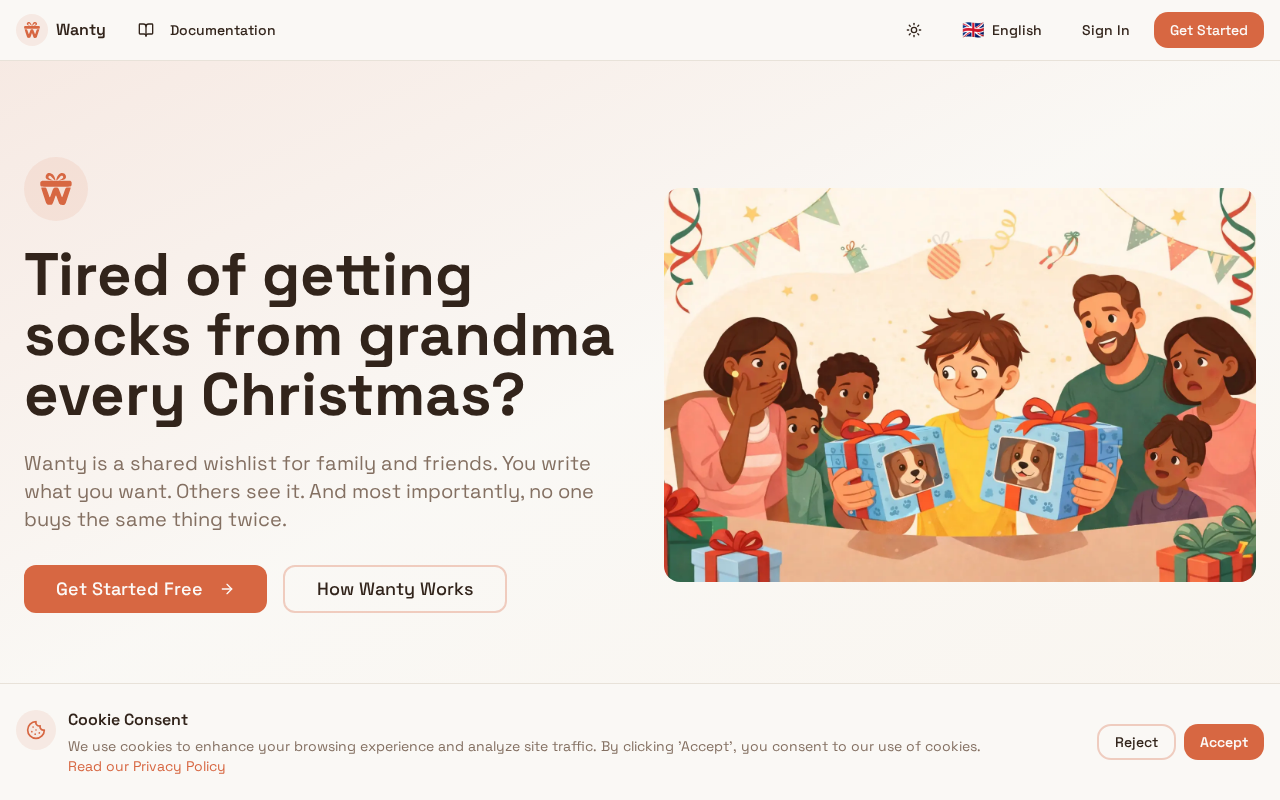Click the Cookie Consent title
The image size is (1280, 800).
pyautogui.click(x=128, y=720)
